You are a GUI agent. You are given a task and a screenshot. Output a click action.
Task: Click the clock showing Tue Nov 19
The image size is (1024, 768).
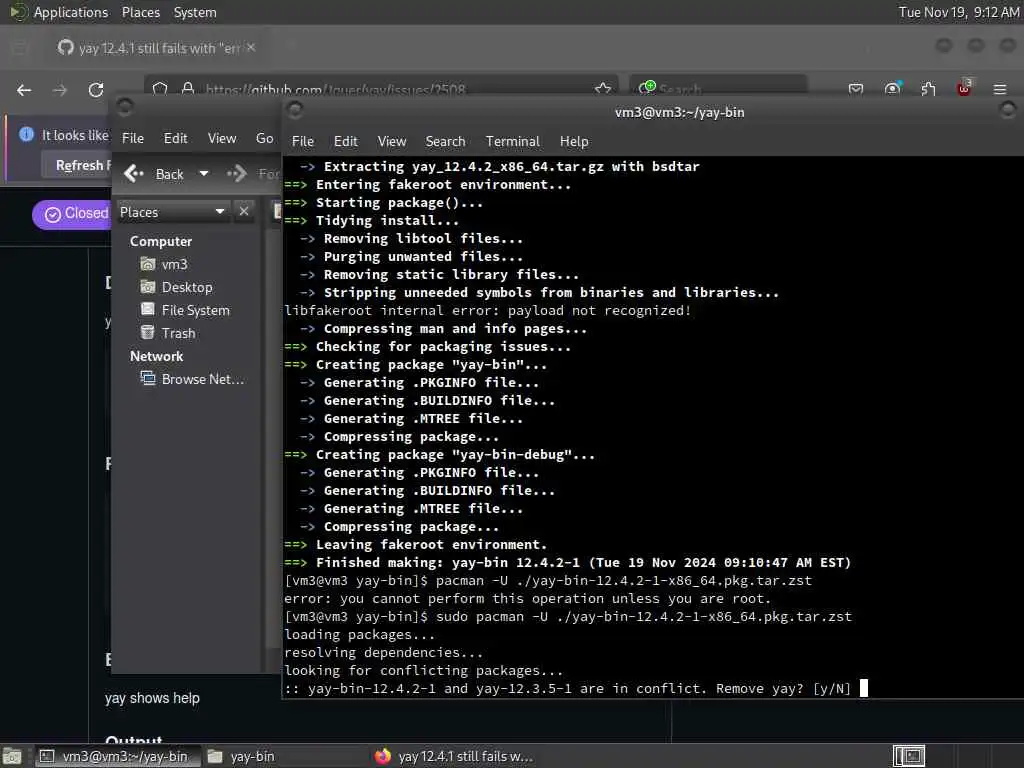point(958,12)
